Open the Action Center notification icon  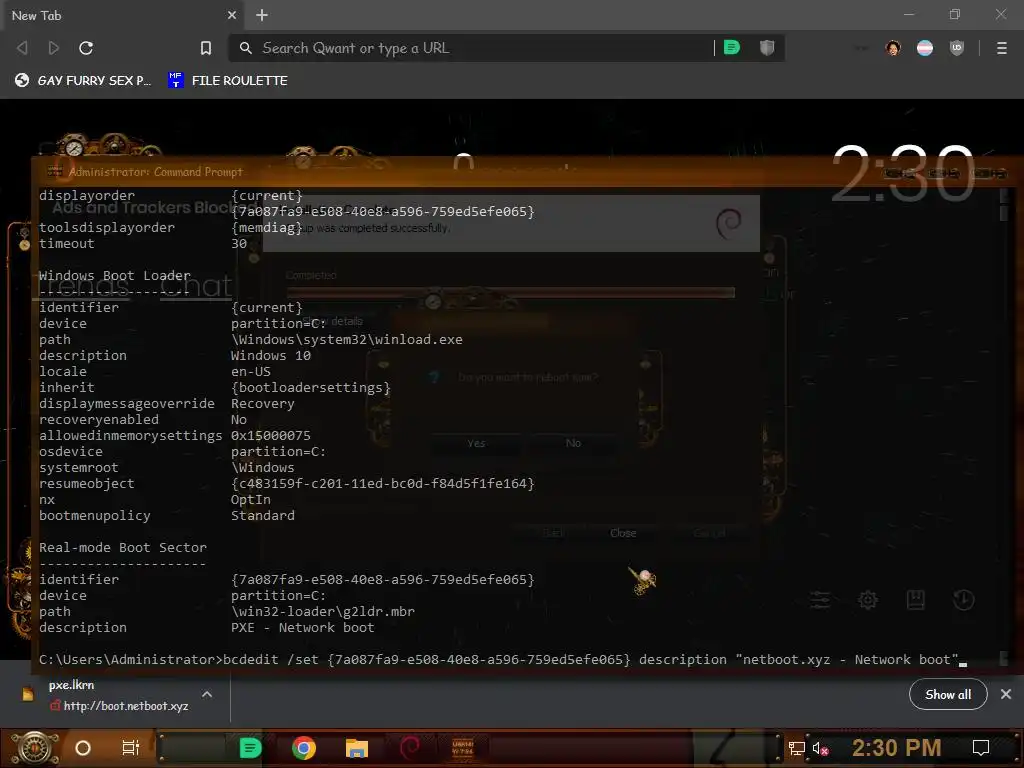[980, 748]
